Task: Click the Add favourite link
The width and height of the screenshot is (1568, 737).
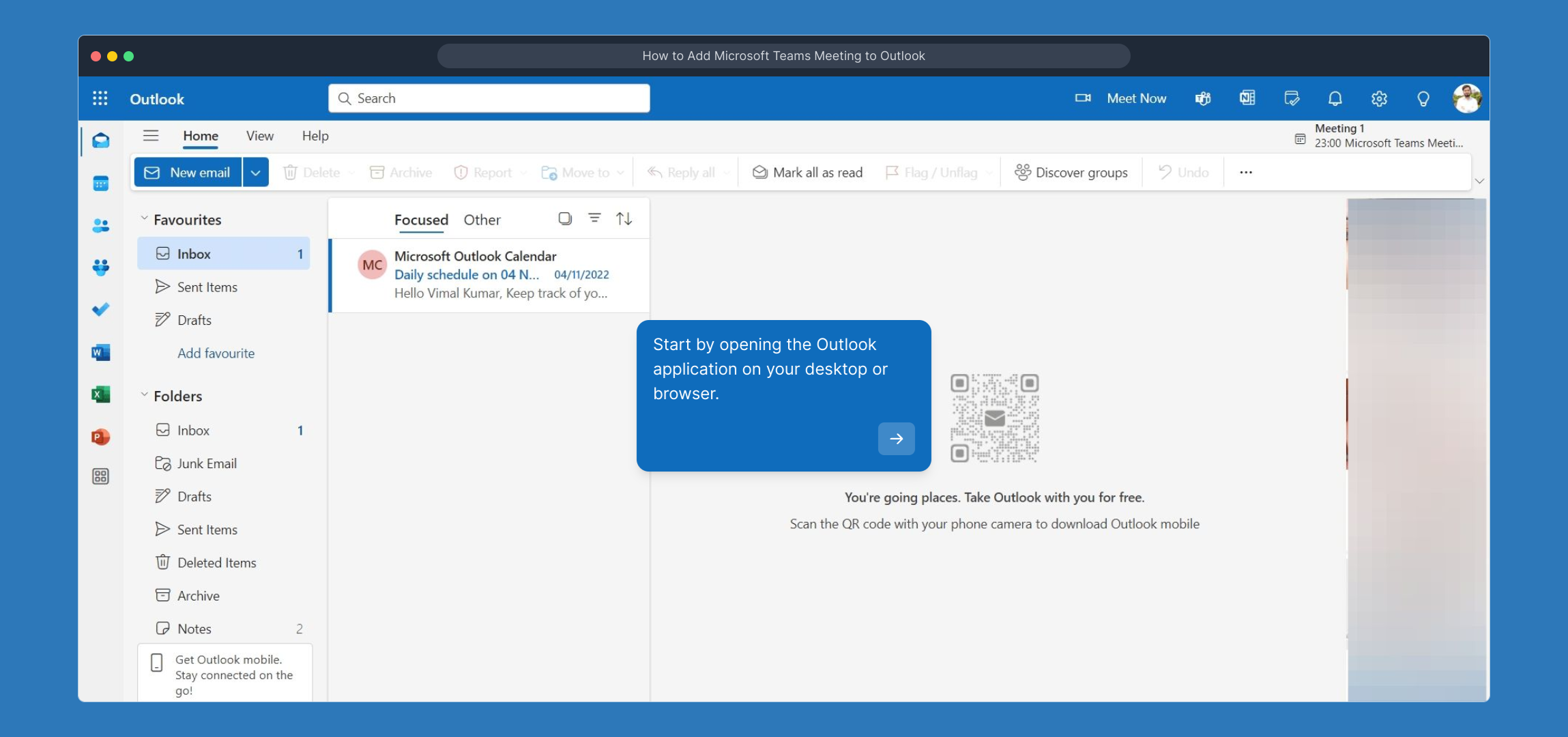Action: pos(216,353)
